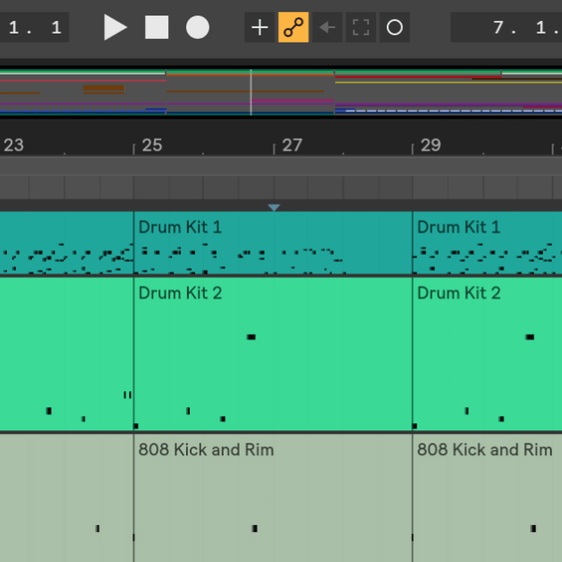This screenshot has width=562, height=562.
Task: Select the 808 Kick and Rim clip at bar 29
Action: 487,498
